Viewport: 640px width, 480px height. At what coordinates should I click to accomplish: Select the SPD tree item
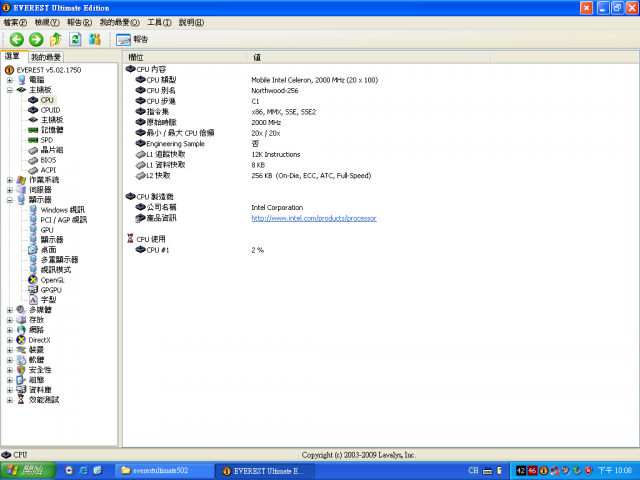point(47,140)
